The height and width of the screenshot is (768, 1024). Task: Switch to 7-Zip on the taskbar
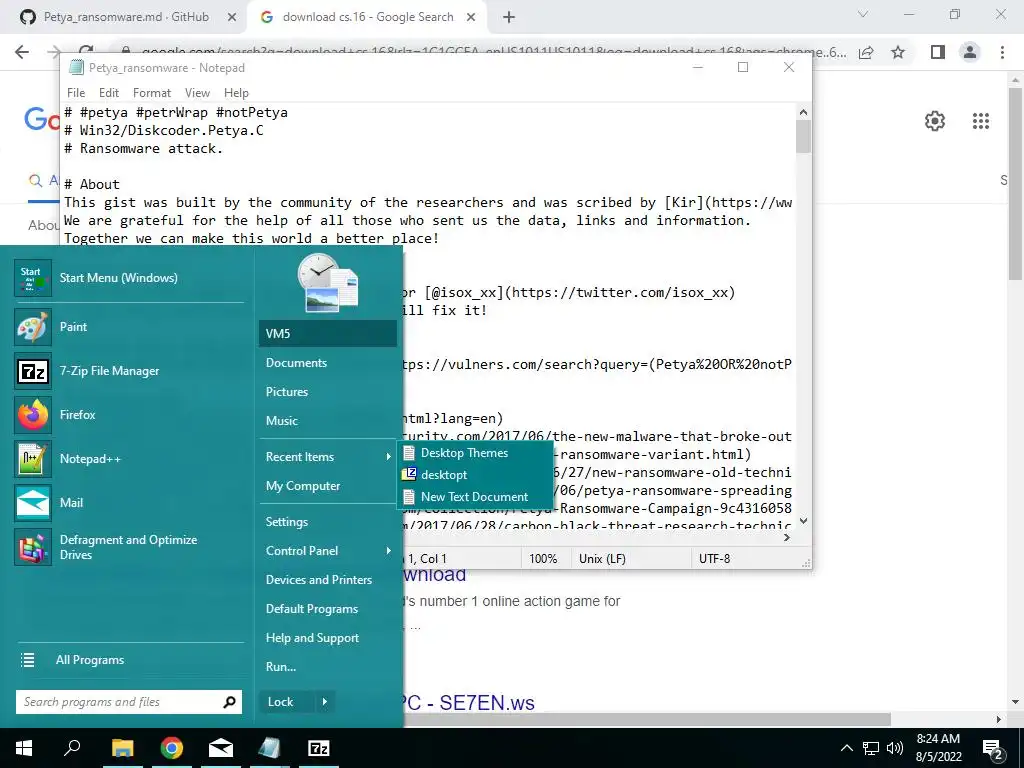coord(319,748)
